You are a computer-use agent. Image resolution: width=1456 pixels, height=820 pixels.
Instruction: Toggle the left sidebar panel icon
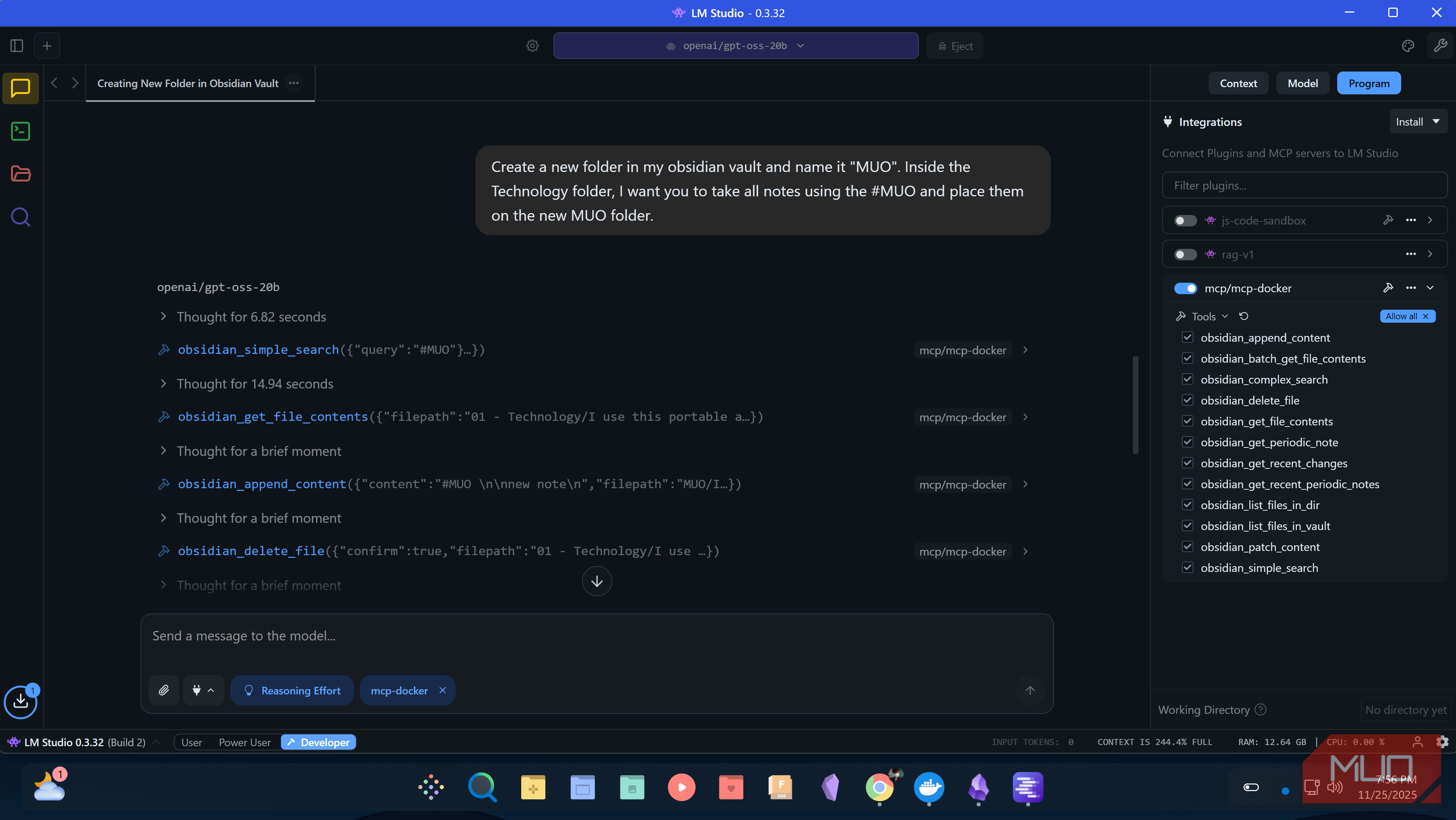click(16, 46)
